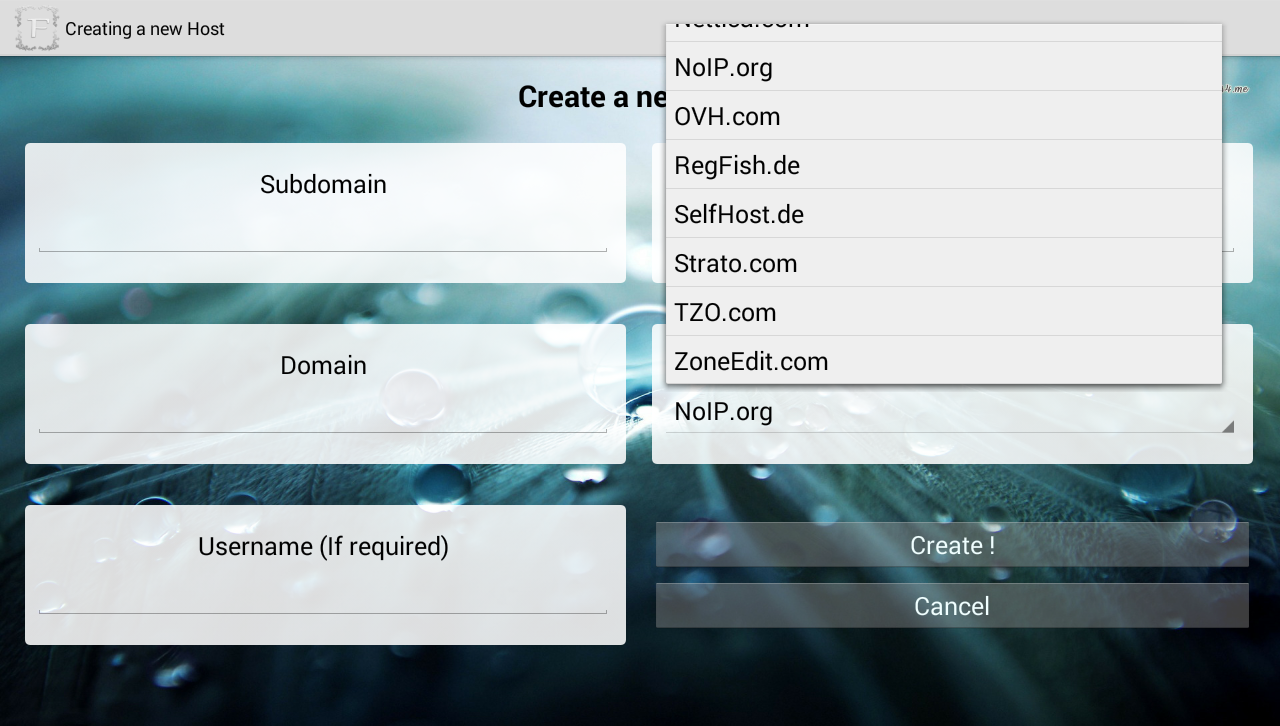This screenshot has width=1280, height=726.
Task: Click the Subdomain card panel
Action: pos(323,213)
